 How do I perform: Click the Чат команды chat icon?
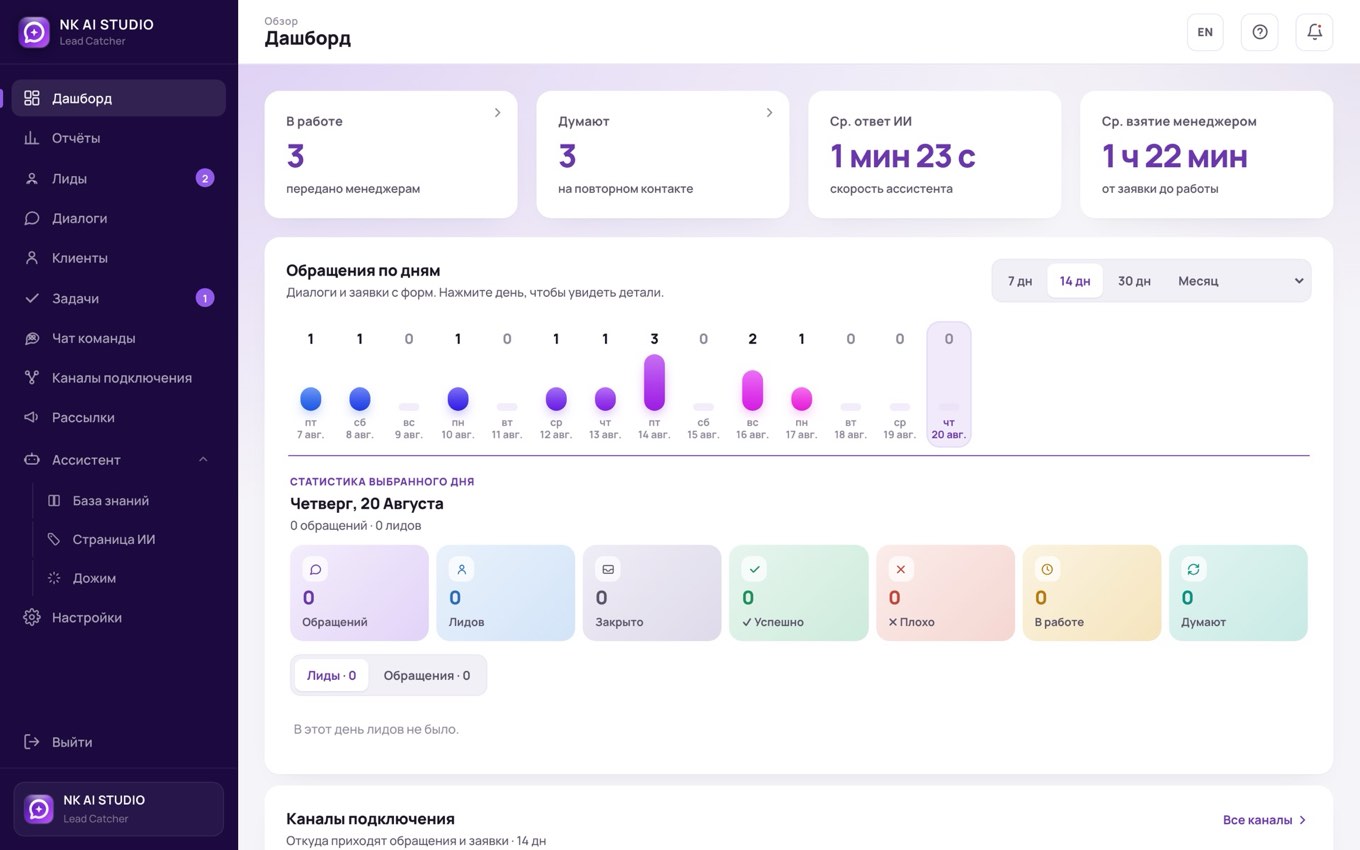pos(32,338)
